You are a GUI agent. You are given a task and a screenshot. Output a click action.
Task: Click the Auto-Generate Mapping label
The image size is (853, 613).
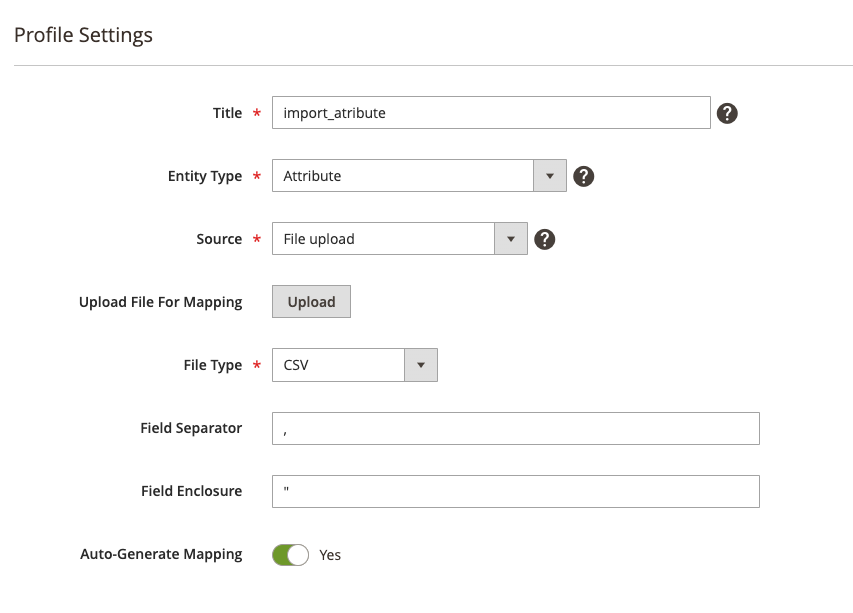[x=161, y=554]
